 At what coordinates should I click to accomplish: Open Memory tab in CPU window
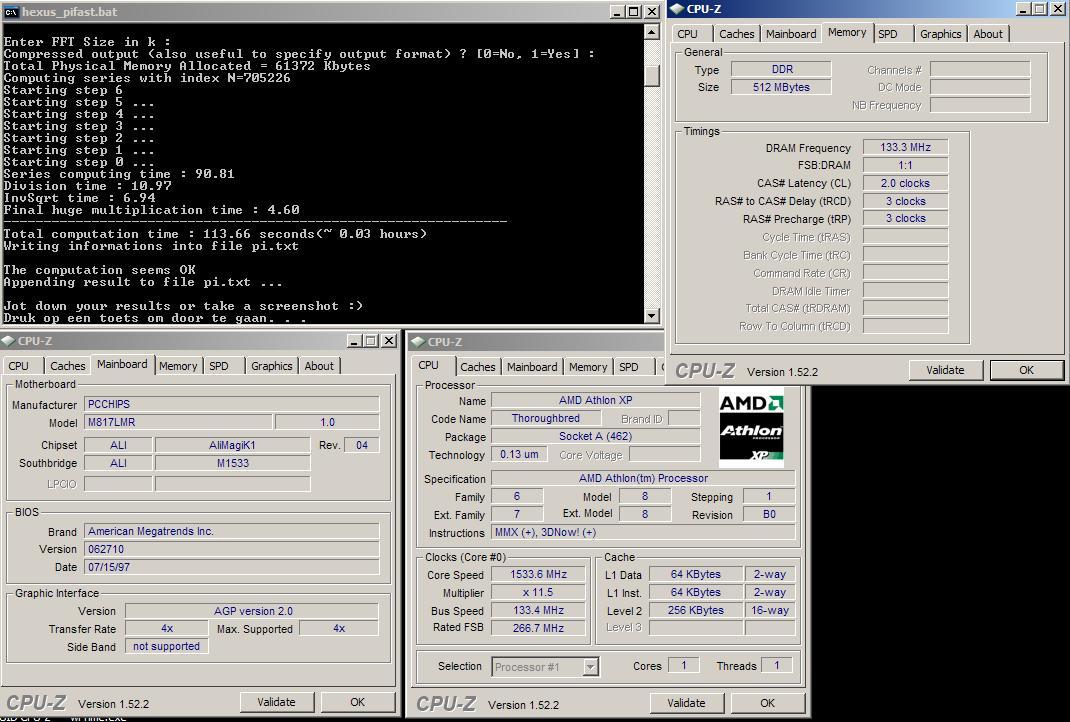(x=588, y=367)
